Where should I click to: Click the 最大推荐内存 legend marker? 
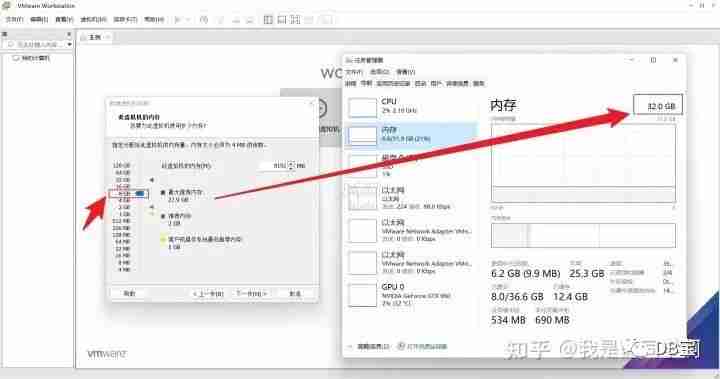163,192
